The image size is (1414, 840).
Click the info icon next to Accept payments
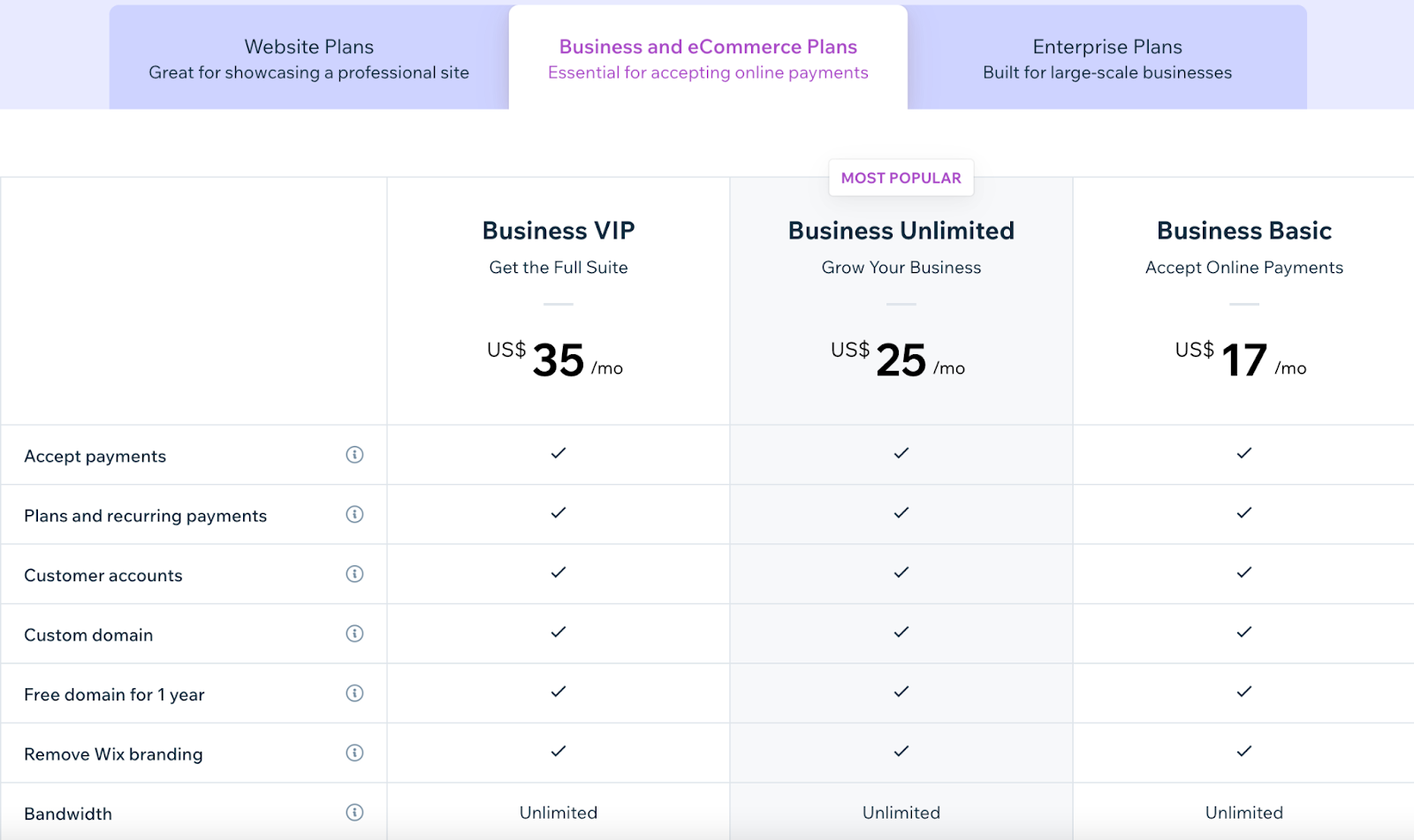tap(354, 455)
